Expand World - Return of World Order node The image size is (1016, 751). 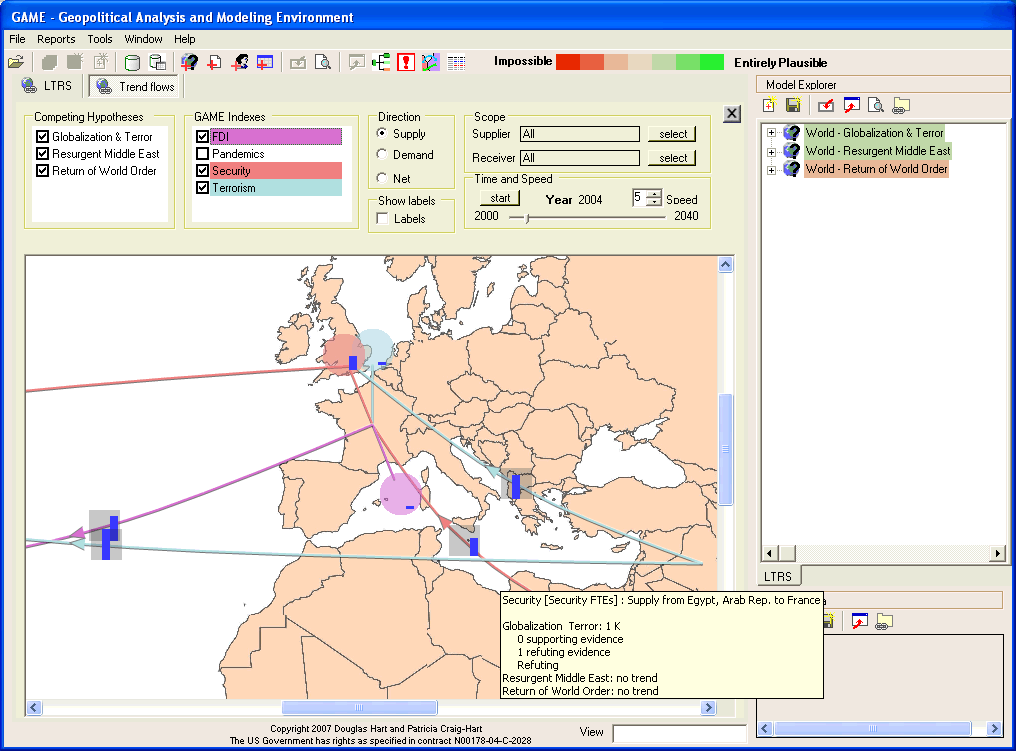click(771, 170)
